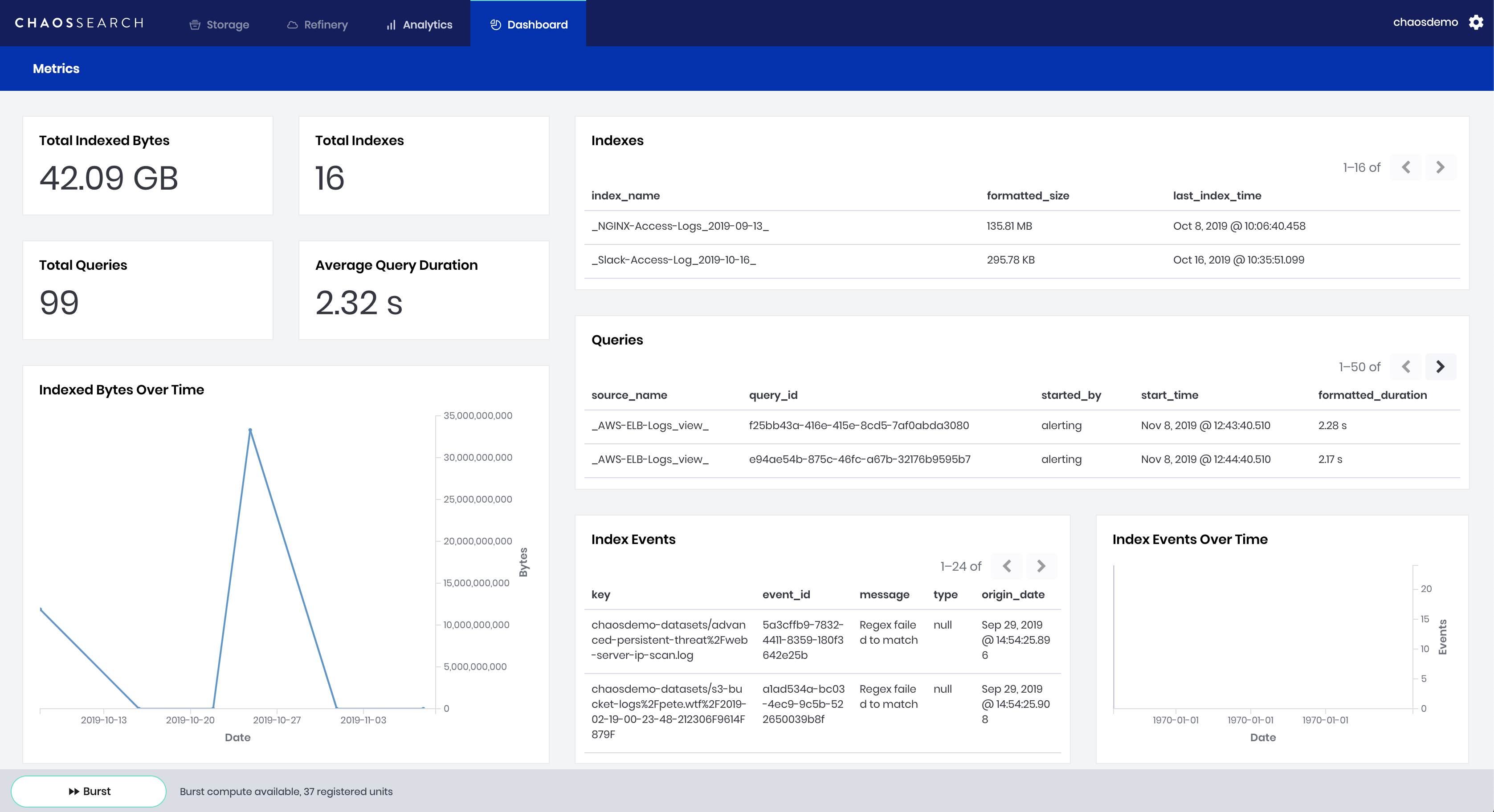Click the Burst button
Screen dimensions: 1494x812
(x=89, y=791)
